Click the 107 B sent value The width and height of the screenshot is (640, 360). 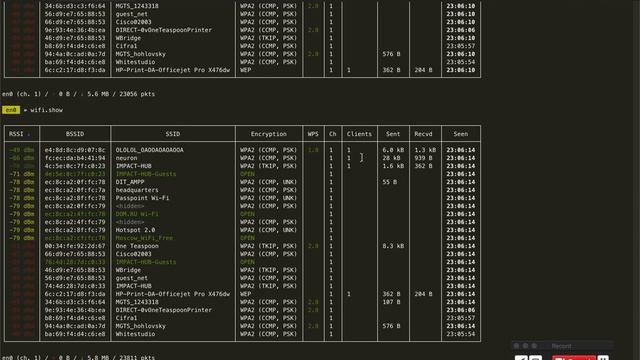click(391, 302)
